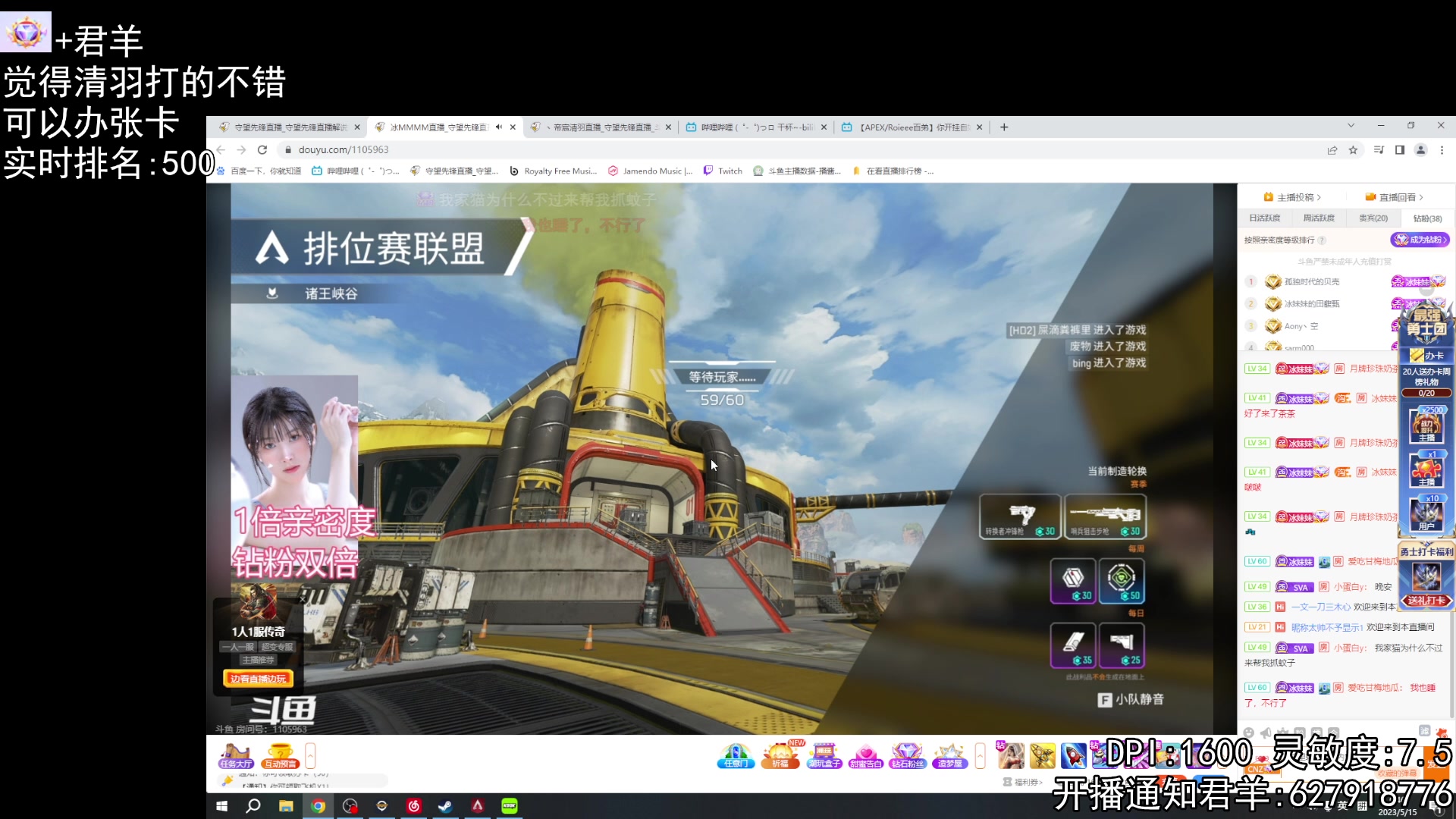Select ranked user Aony丶空
1456x819 pixels.
click(x=1301, y=326)
